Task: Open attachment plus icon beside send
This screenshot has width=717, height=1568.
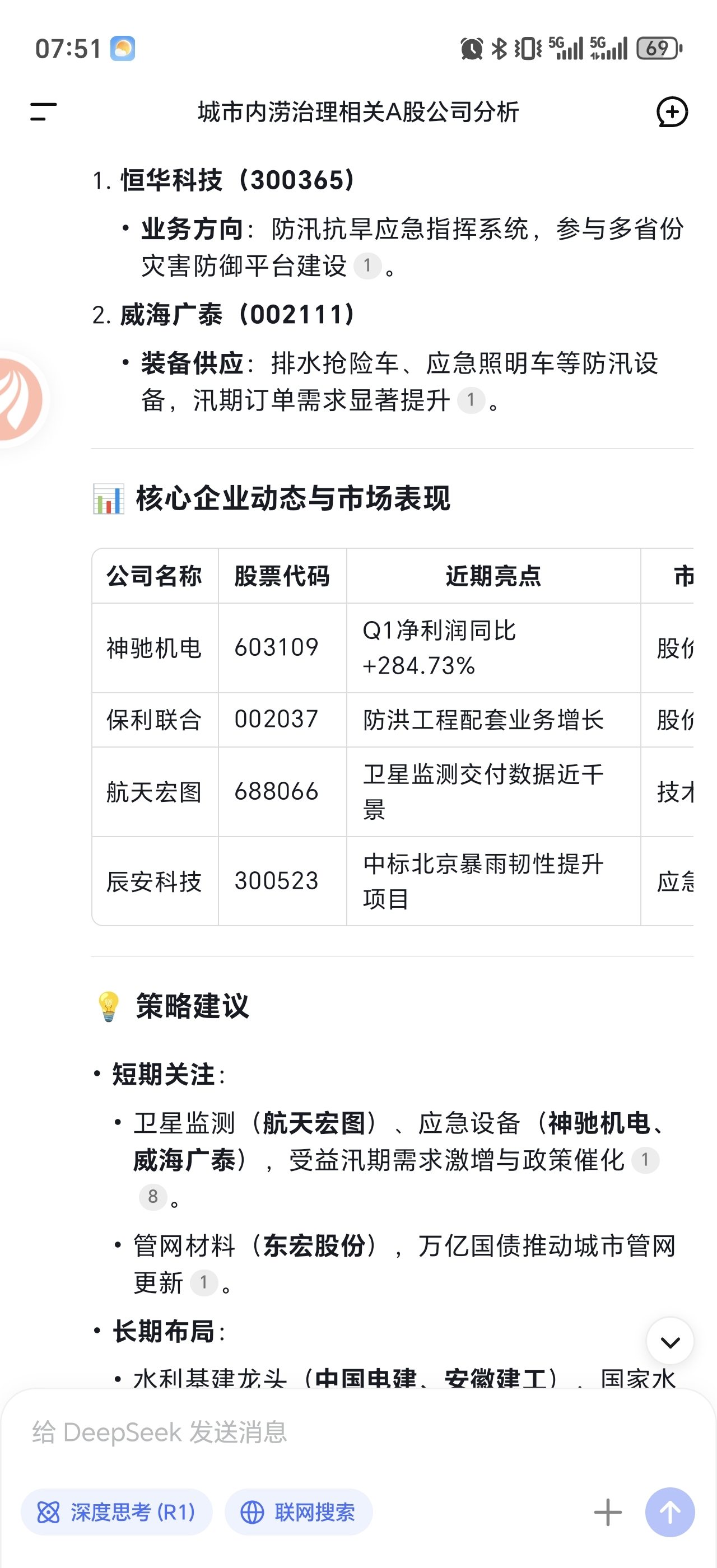Action: (607, 1512)
